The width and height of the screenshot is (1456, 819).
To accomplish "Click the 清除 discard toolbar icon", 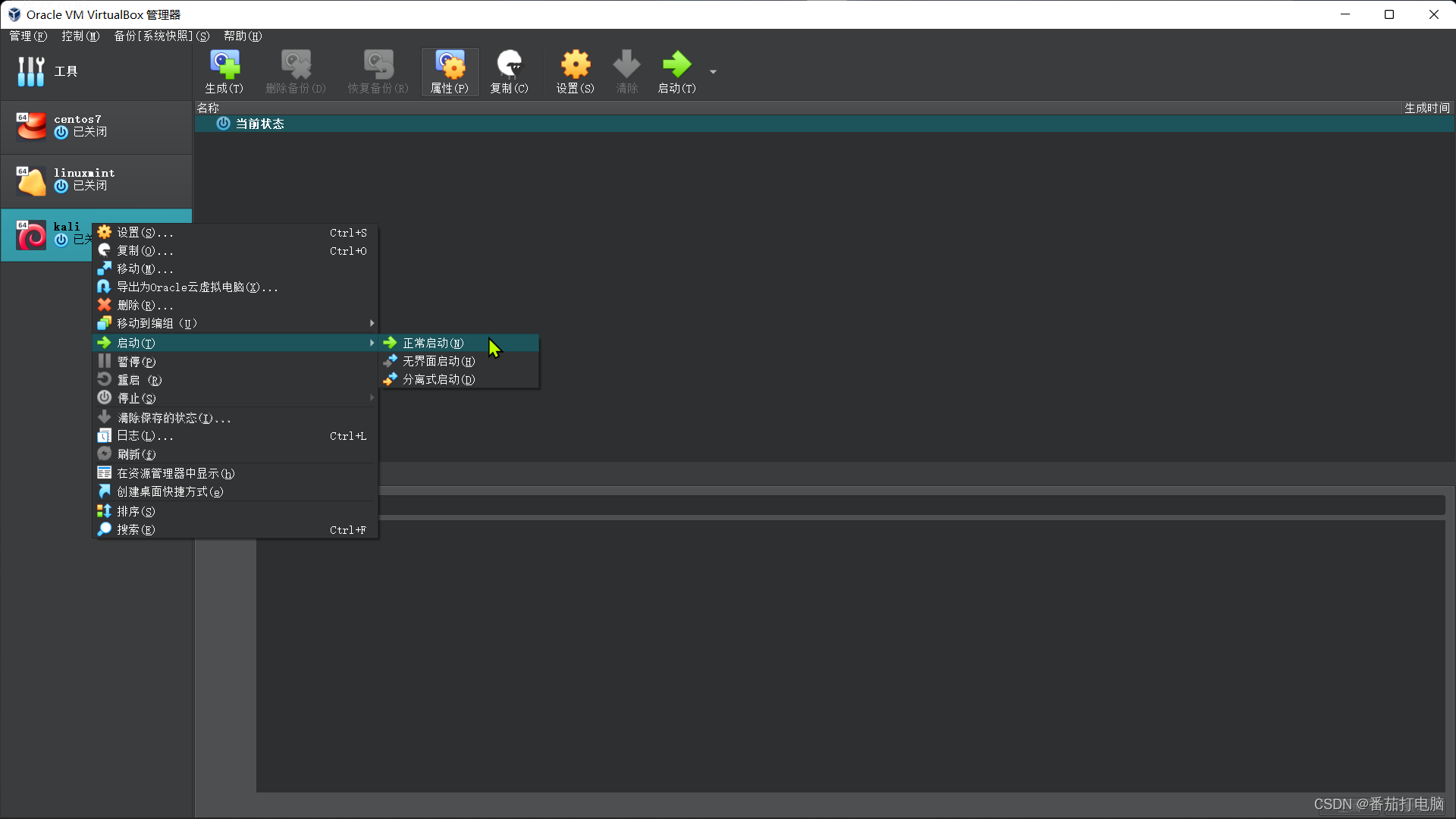I will [626, 72].
